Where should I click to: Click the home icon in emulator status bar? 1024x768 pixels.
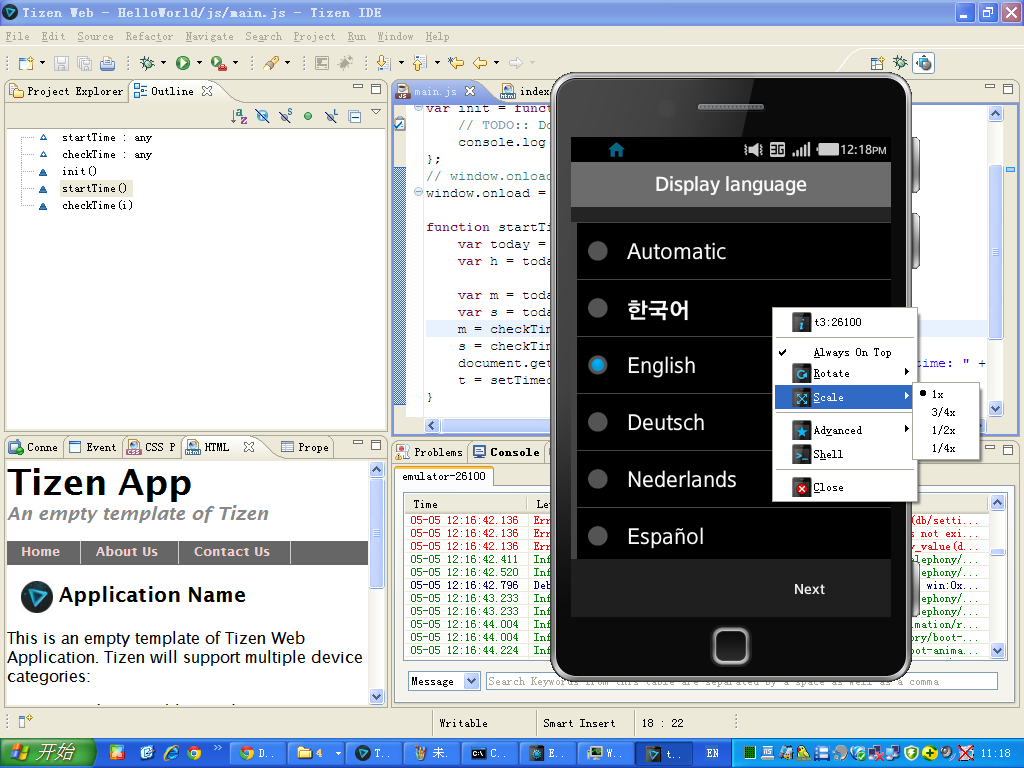(x=616, y=150)
